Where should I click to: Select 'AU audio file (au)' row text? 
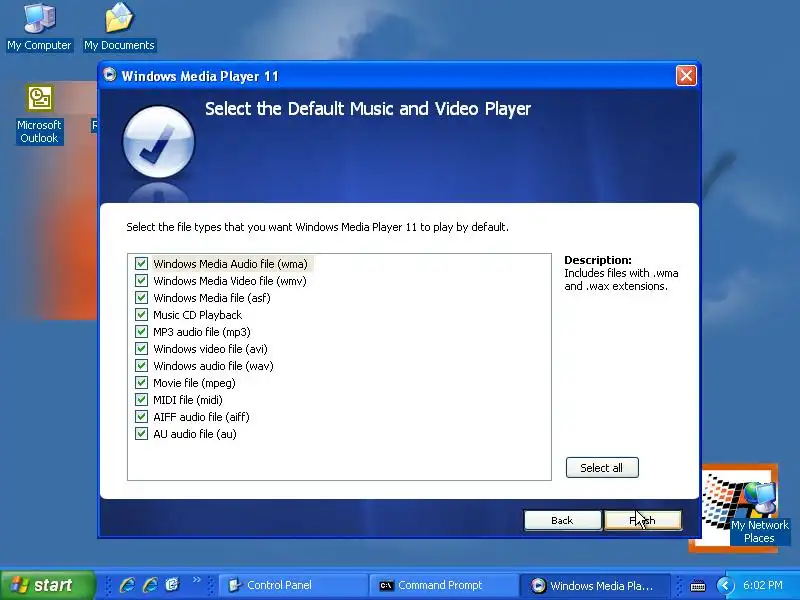pyautogui.click(x=195, y=434)
